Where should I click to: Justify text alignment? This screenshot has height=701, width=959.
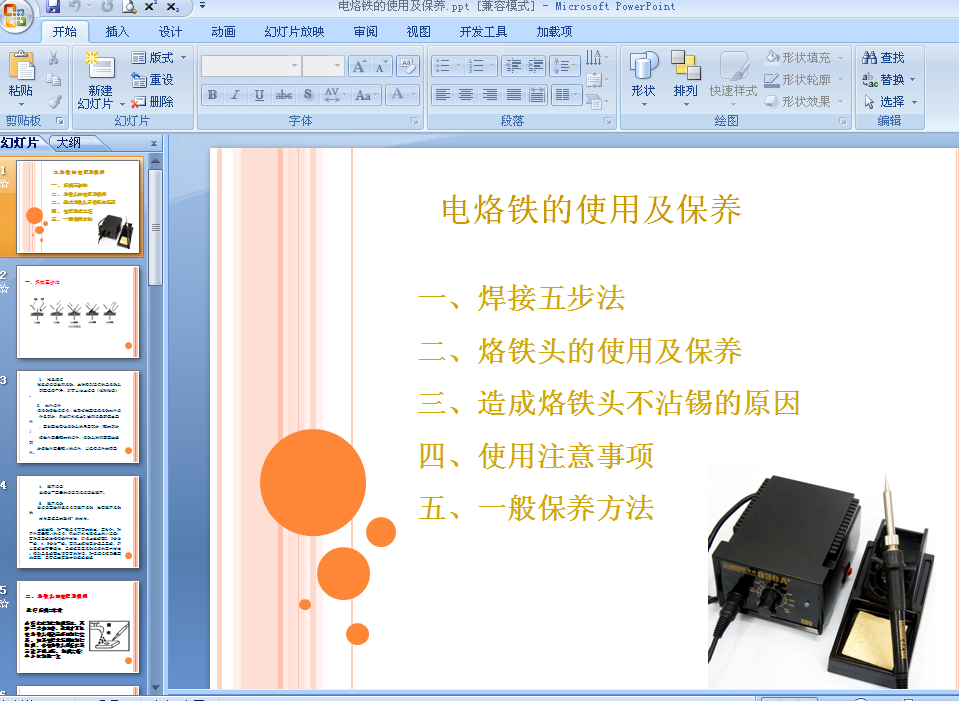coord(514,95)
